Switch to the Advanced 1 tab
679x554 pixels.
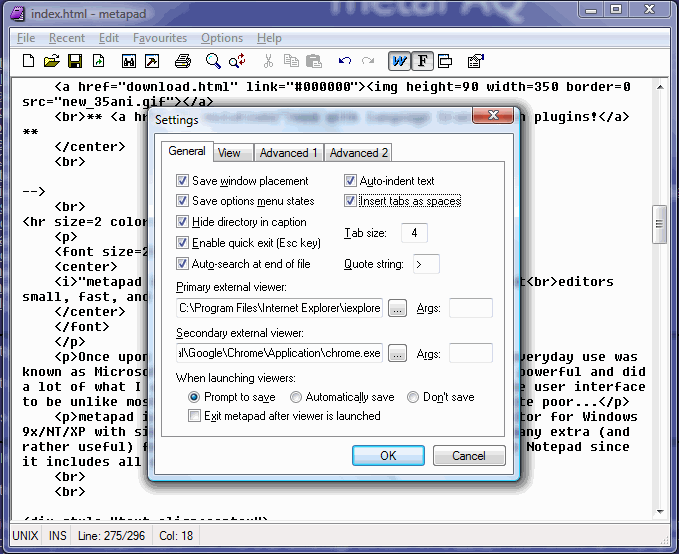tap(289, 153)
